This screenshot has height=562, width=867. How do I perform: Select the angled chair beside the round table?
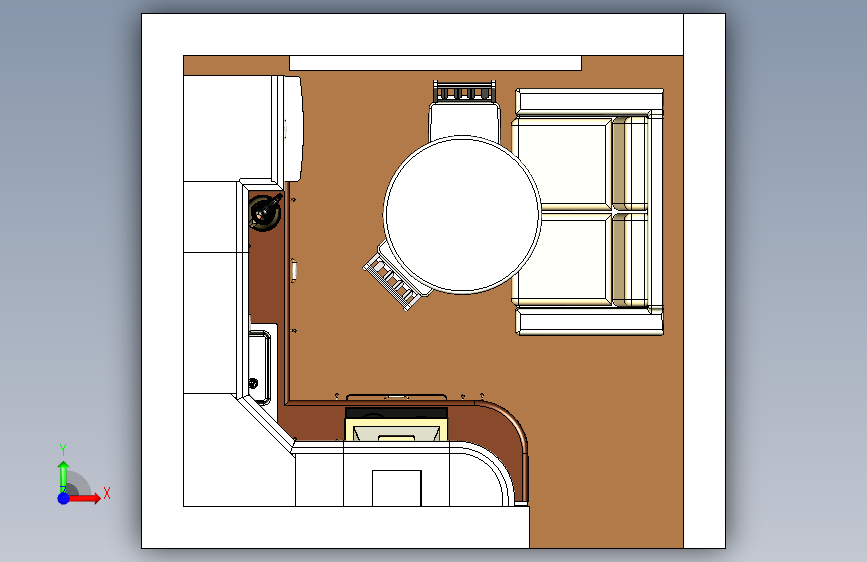point(396,277)
